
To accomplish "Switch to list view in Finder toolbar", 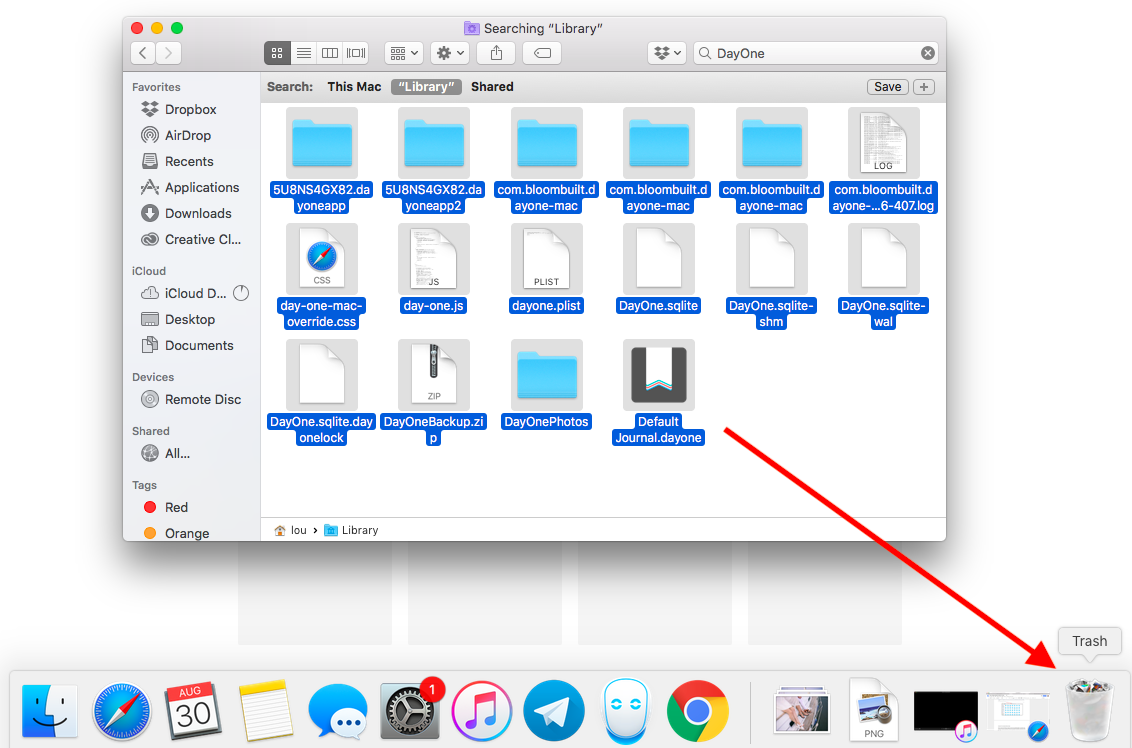I will tap(304, 53).
